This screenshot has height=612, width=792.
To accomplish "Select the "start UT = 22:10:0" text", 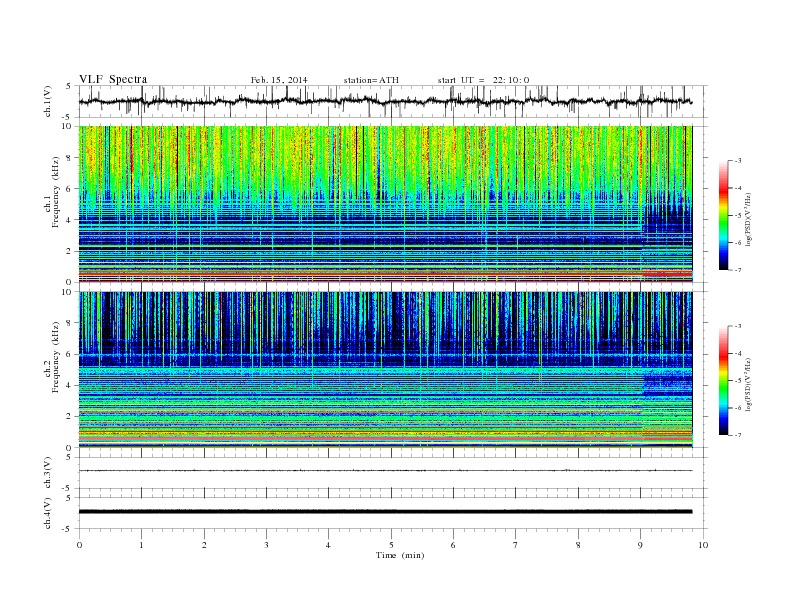I will pos(483,80).
